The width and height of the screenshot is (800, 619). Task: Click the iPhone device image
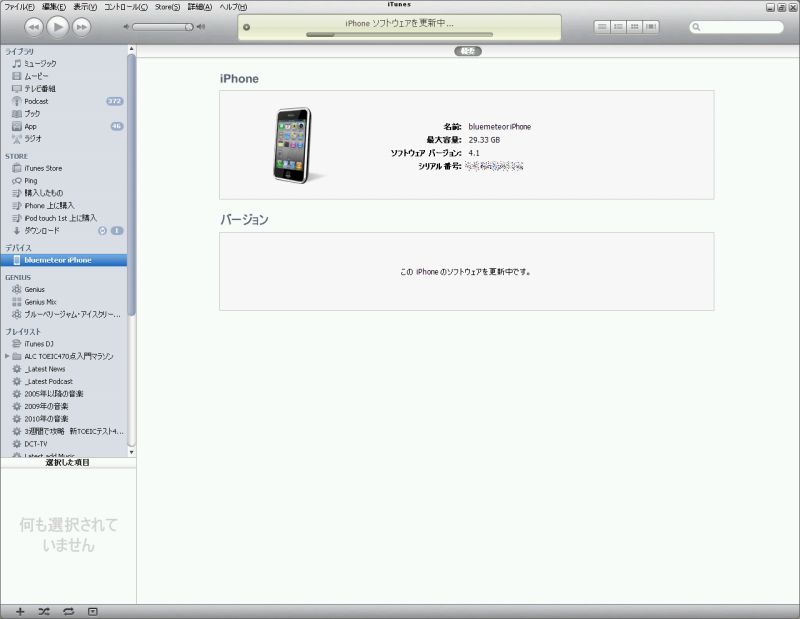point(293,145)
